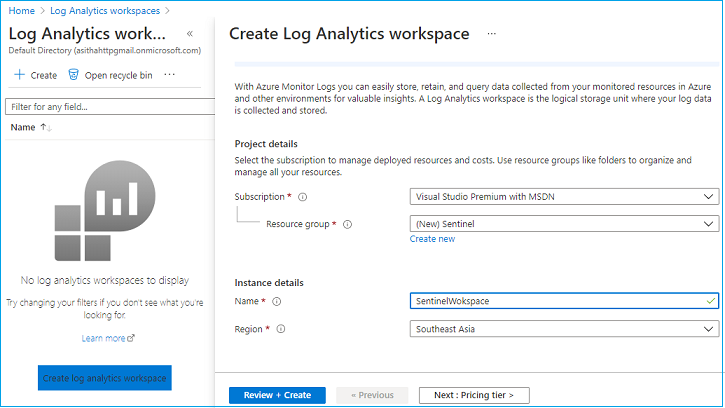Open ellipsis menu beside Create Log Analytics workspace title
The width and height of the screenshot is (725, 408).
[x=492, y=34]
